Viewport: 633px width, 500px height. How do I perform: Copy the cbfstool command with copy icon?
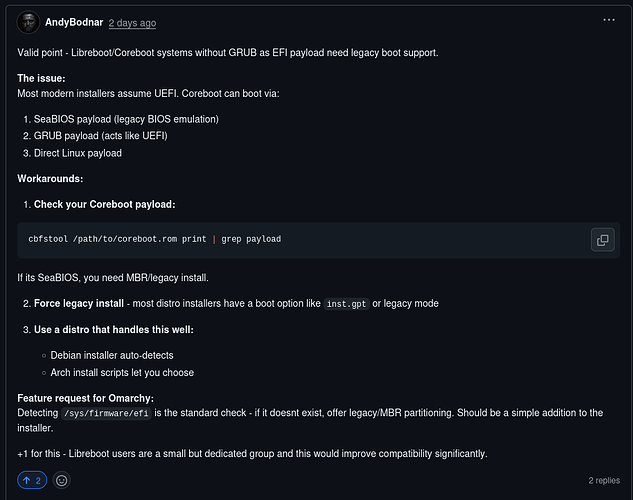[602, 240]
